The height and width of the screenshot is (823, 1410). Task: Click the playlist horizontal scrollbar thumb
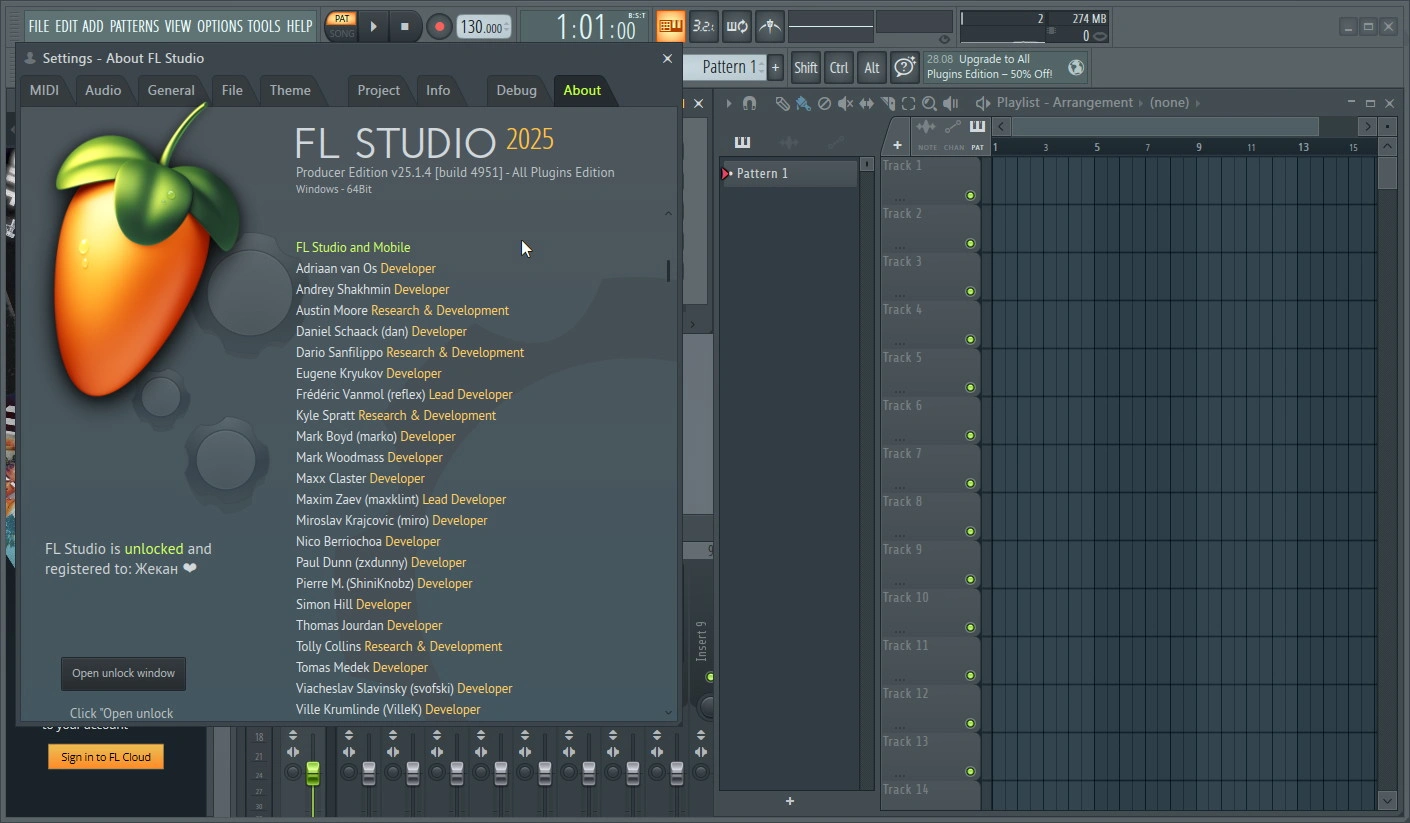point(1165,126)
